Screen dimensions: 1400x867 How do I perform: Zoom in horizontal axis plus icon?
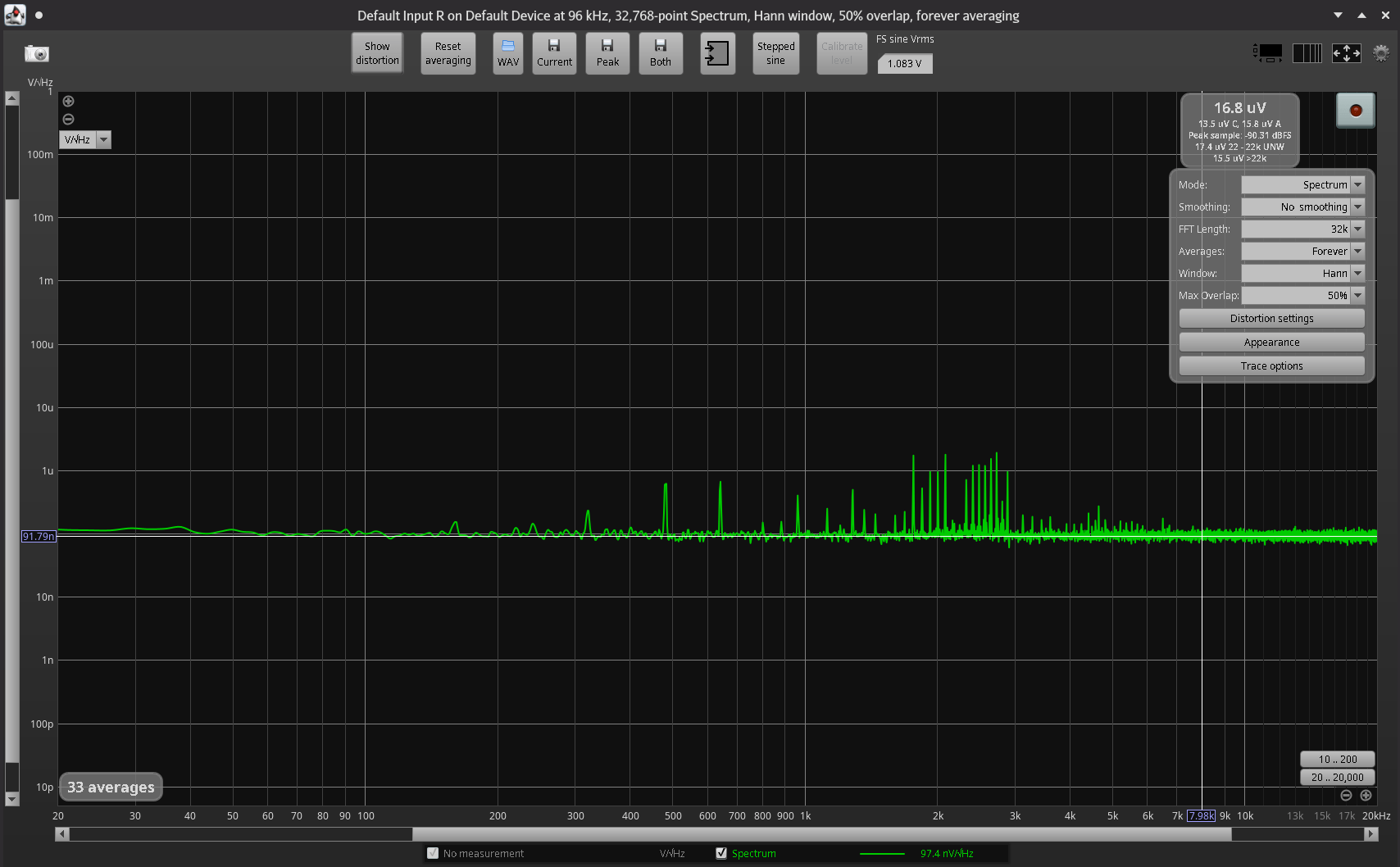[1366, 796]
